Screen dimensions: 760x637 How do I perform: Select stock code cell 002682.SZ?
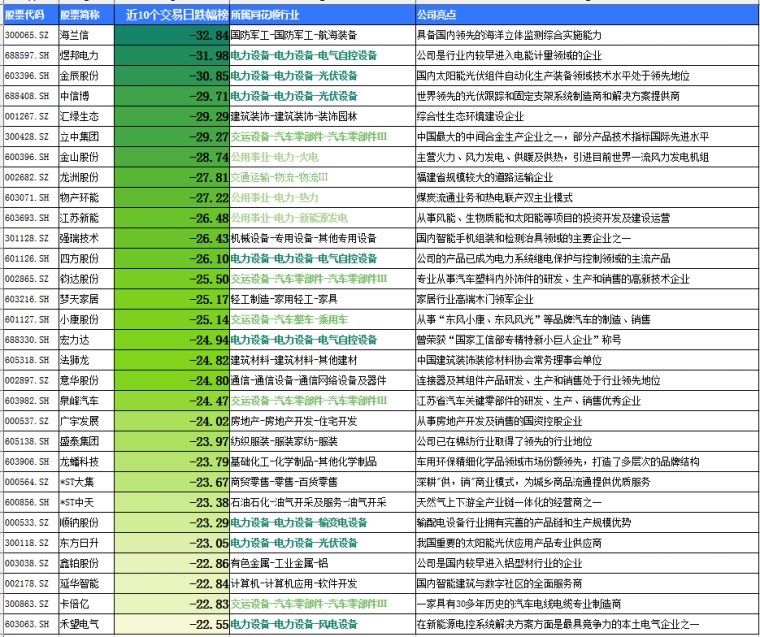pyautogui.click(x=31, y=177)
